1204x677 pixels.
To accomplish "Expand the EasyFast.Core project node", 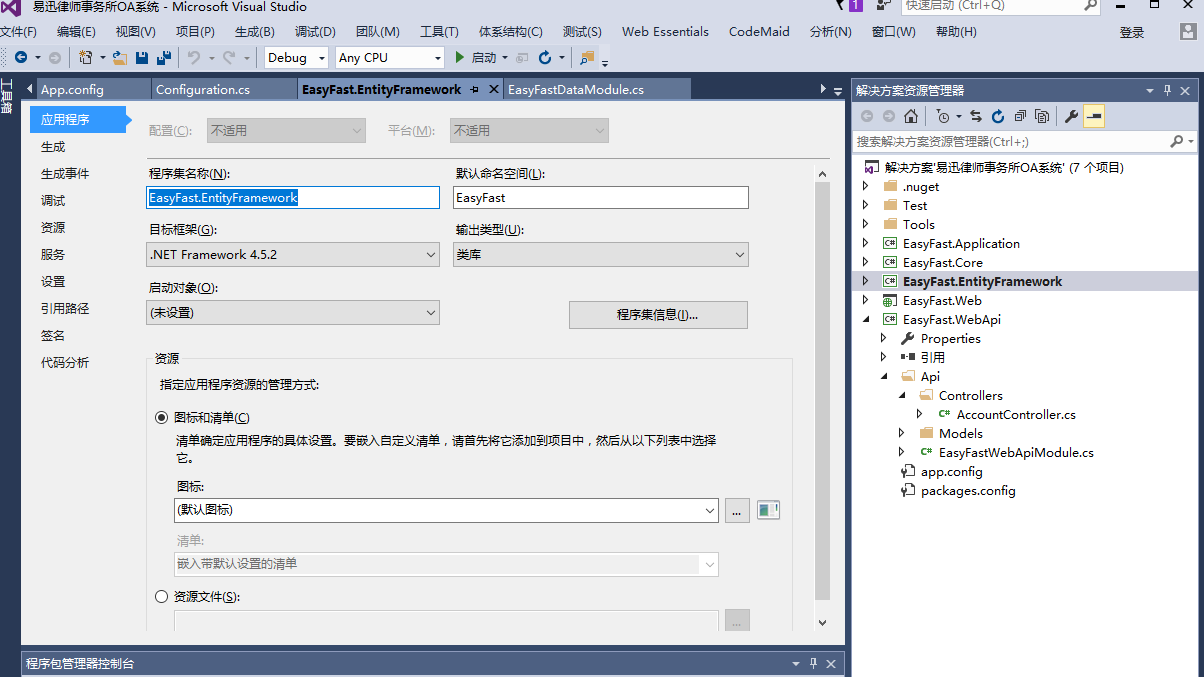I will [x=866, y=262].
